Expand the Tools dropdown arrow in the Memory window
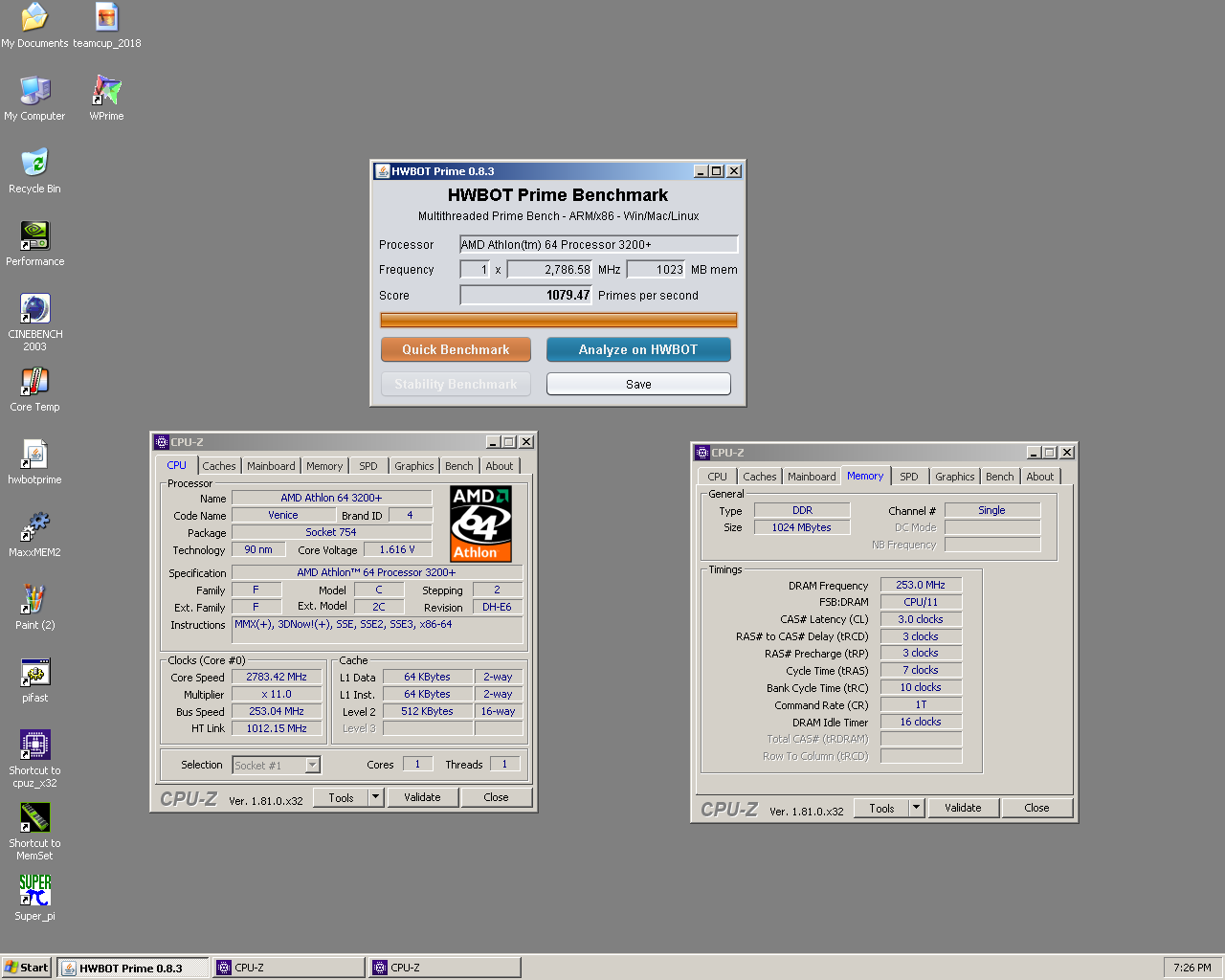Image resolution: width=1225 pixels, height=980 pixels. coord(917,808)
